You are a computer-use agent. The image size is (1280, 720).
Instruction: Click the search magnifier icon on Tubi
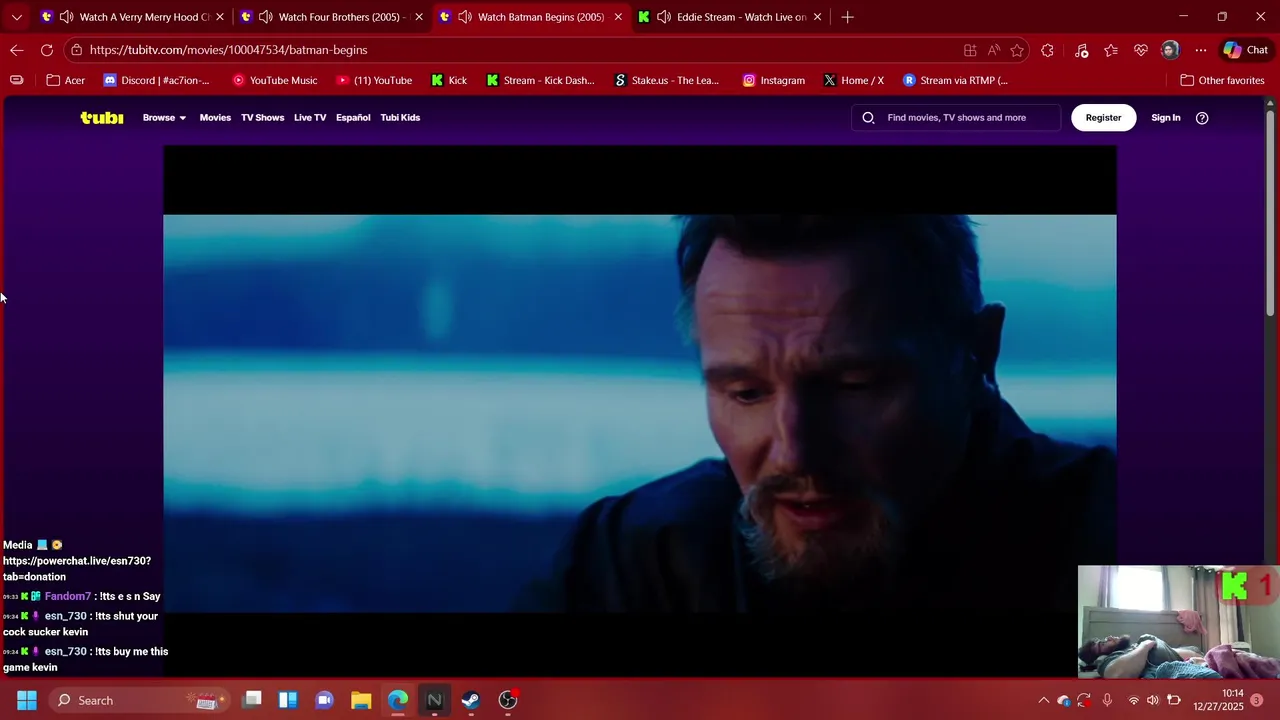pyautogui.click(x=868, y=118)
